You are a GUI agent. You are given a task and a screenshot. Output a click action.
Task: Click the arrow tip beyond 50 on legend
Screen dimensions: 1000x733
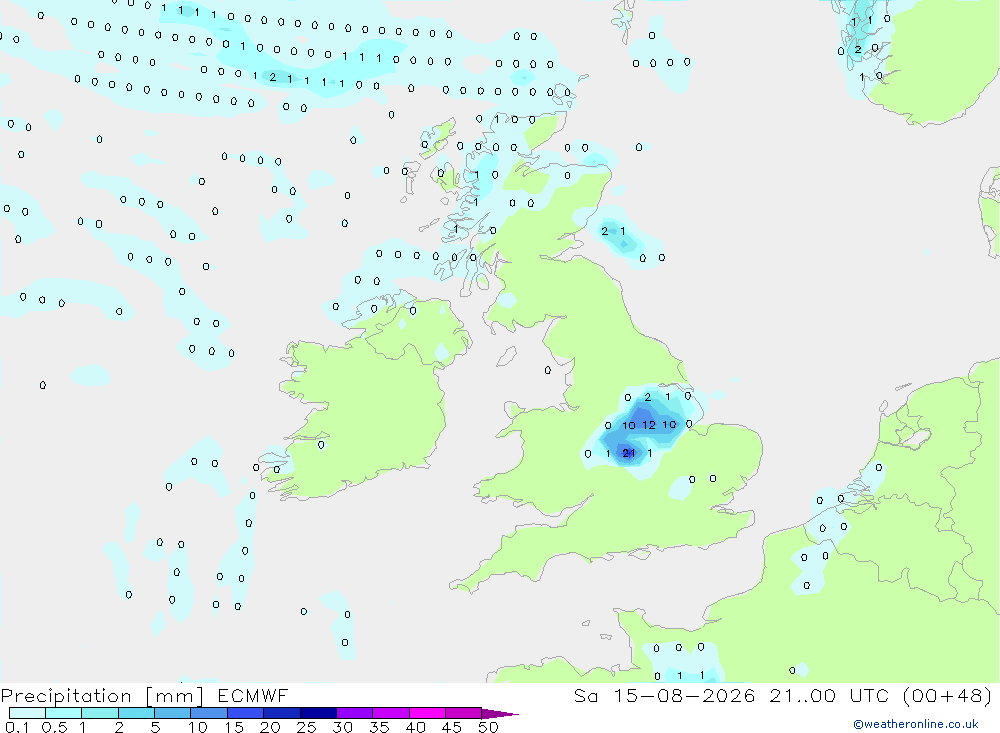coord(501,713)
